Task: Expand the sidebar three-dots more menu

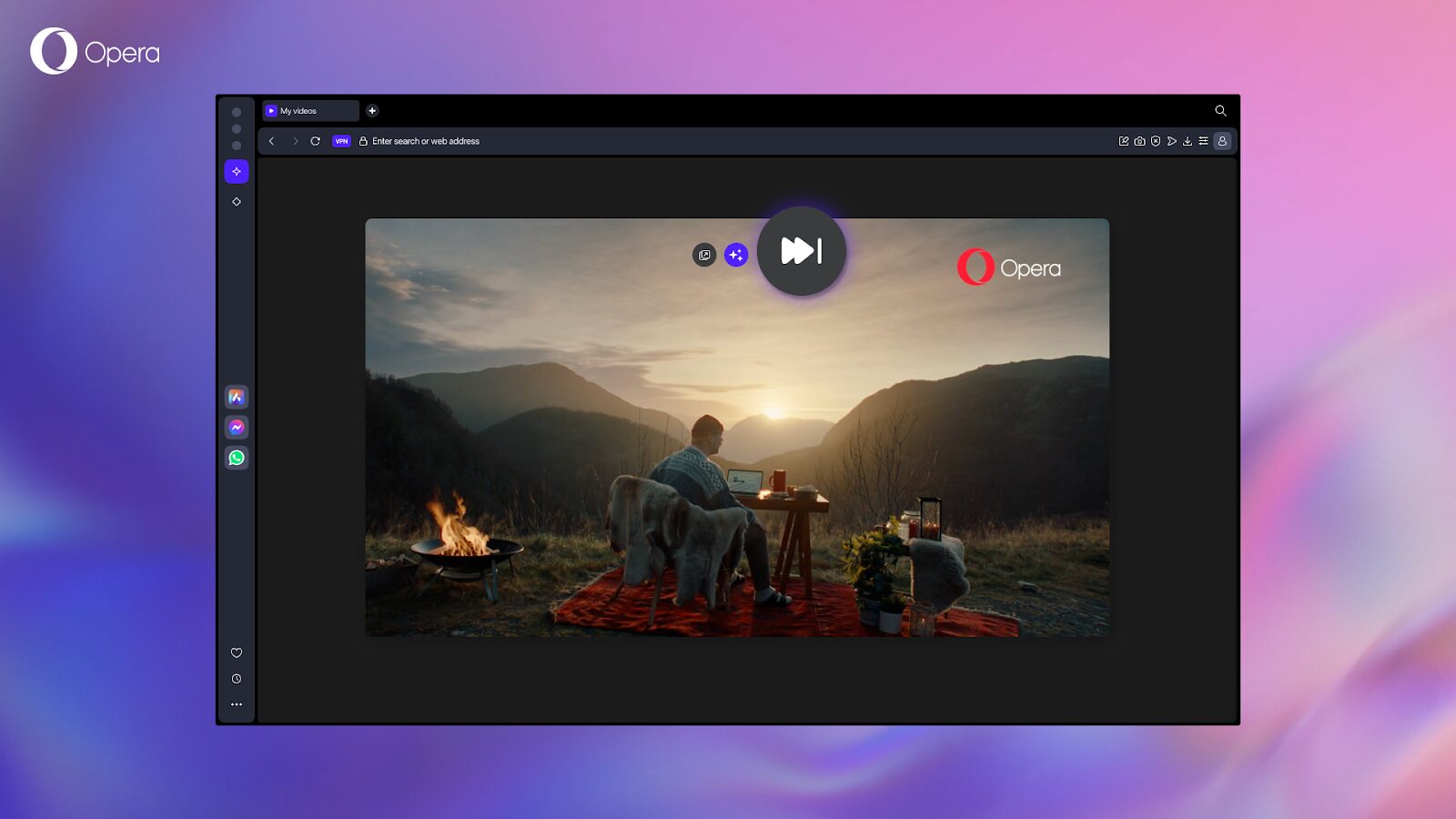Action: pos(237,704)
